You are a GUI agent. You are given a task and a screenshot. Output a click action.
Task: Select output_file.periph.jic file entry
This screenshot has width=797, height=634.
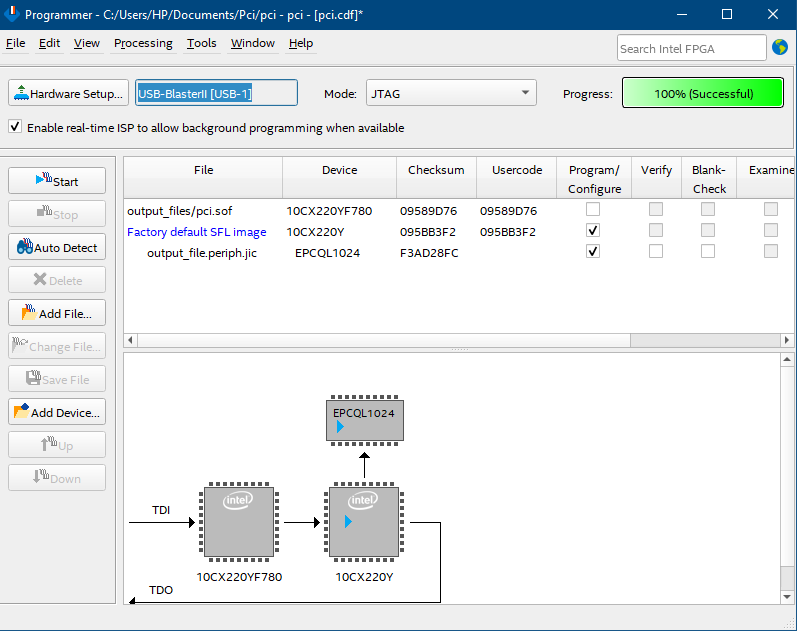202,253
